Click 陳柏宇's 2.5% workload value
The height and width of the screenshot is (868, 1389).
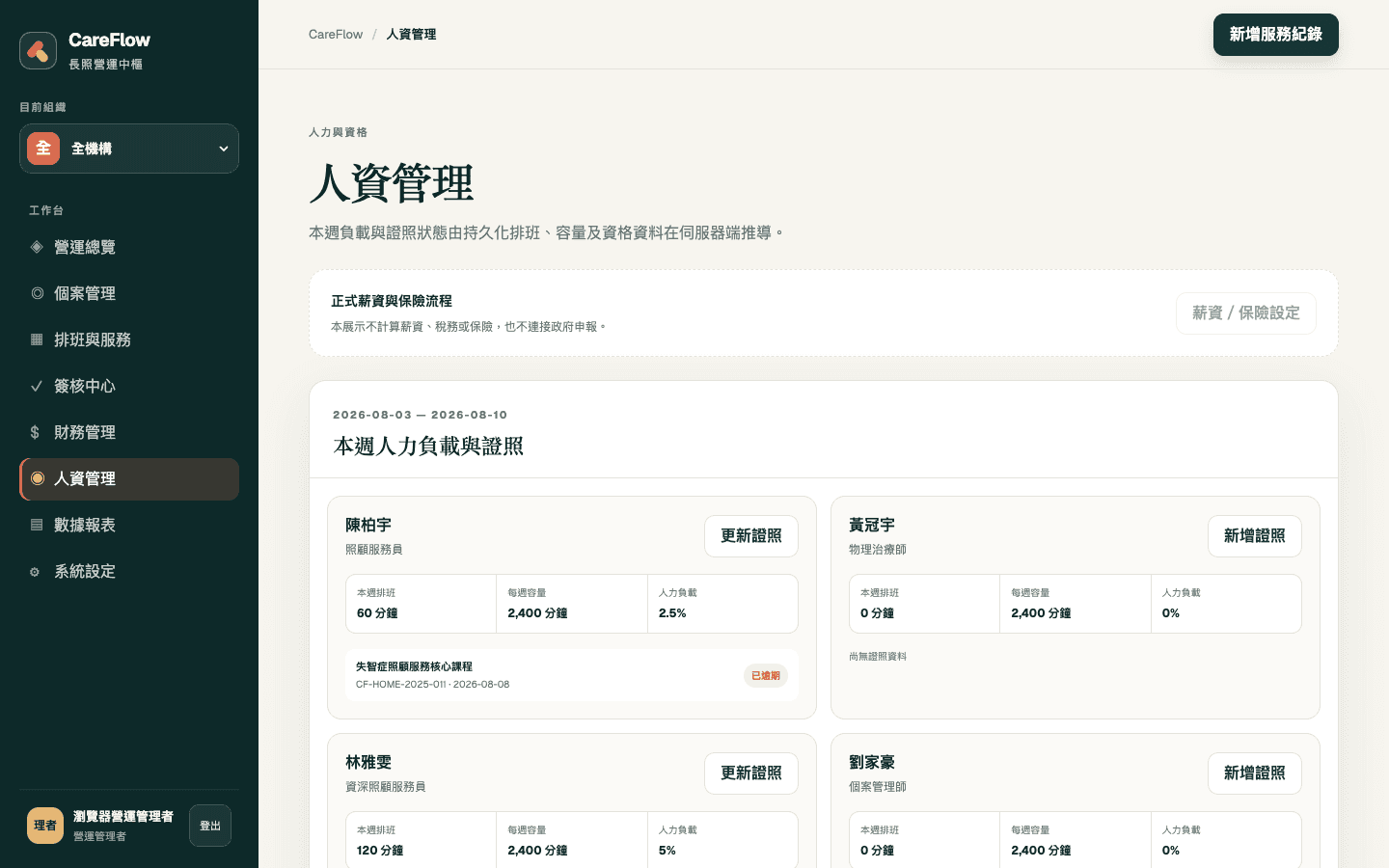pyautogui.click(x=672, y=613)
